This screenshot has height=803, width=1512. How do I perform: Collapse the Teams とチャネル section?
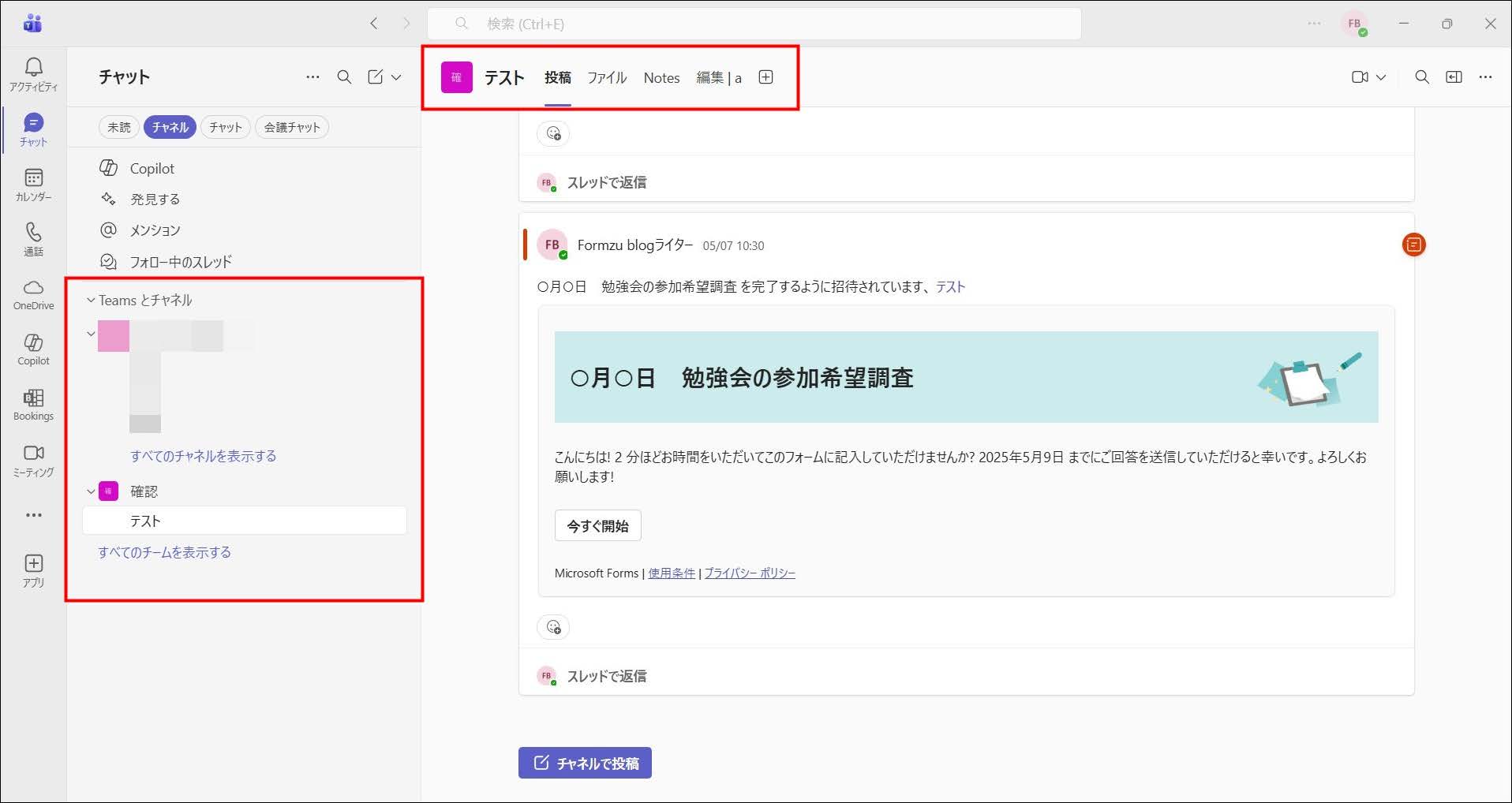click(91, 301)
